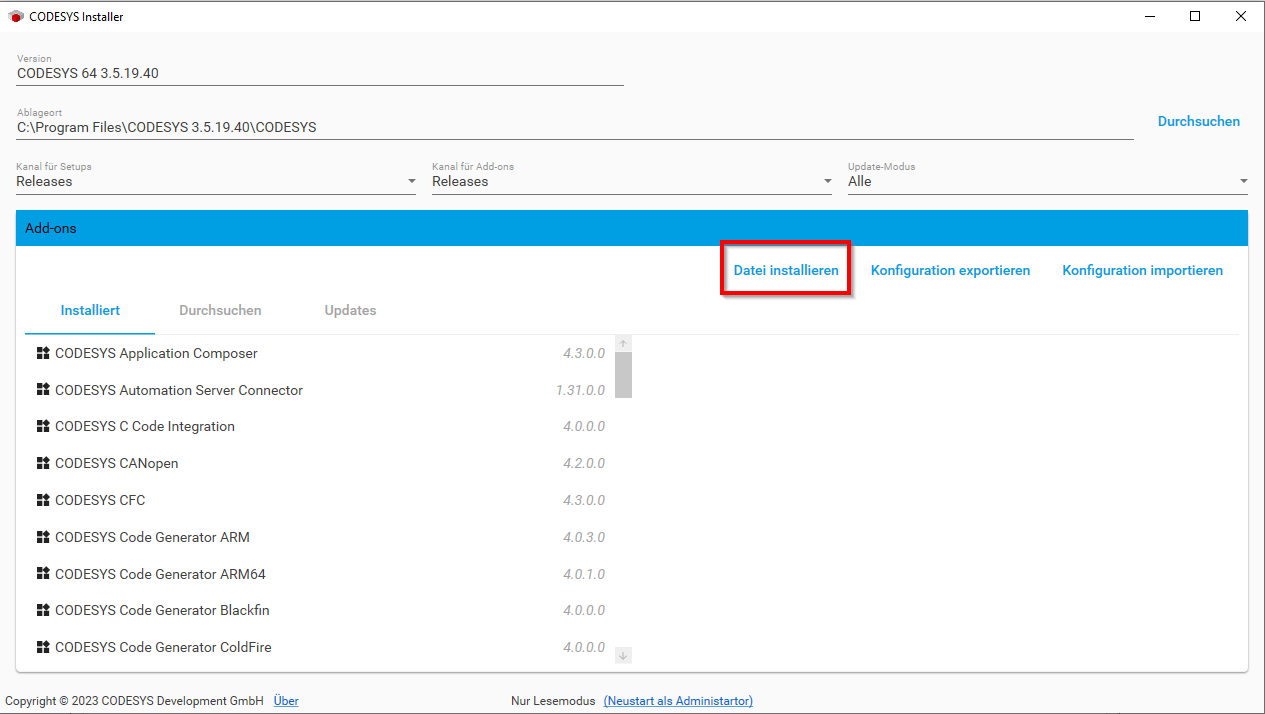Click Durchsuchen next to Ablageort
This screenshot has height=714, width=1265.
(x=1198, y=121)
